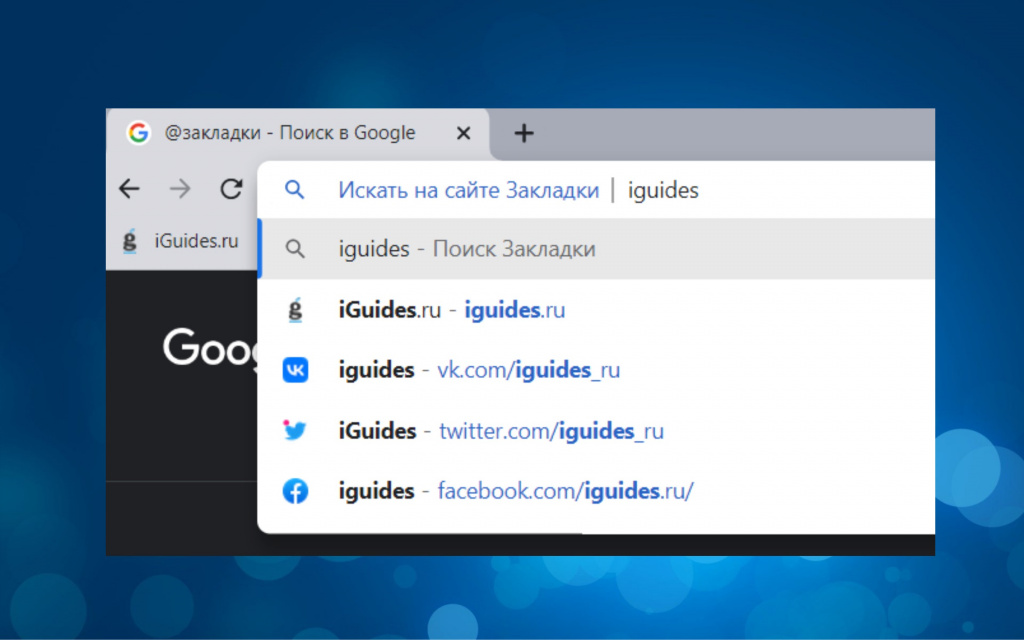Click the gray magnifier icon in first suggestion
1024x640 pixels.
click(x=295, y=249)
